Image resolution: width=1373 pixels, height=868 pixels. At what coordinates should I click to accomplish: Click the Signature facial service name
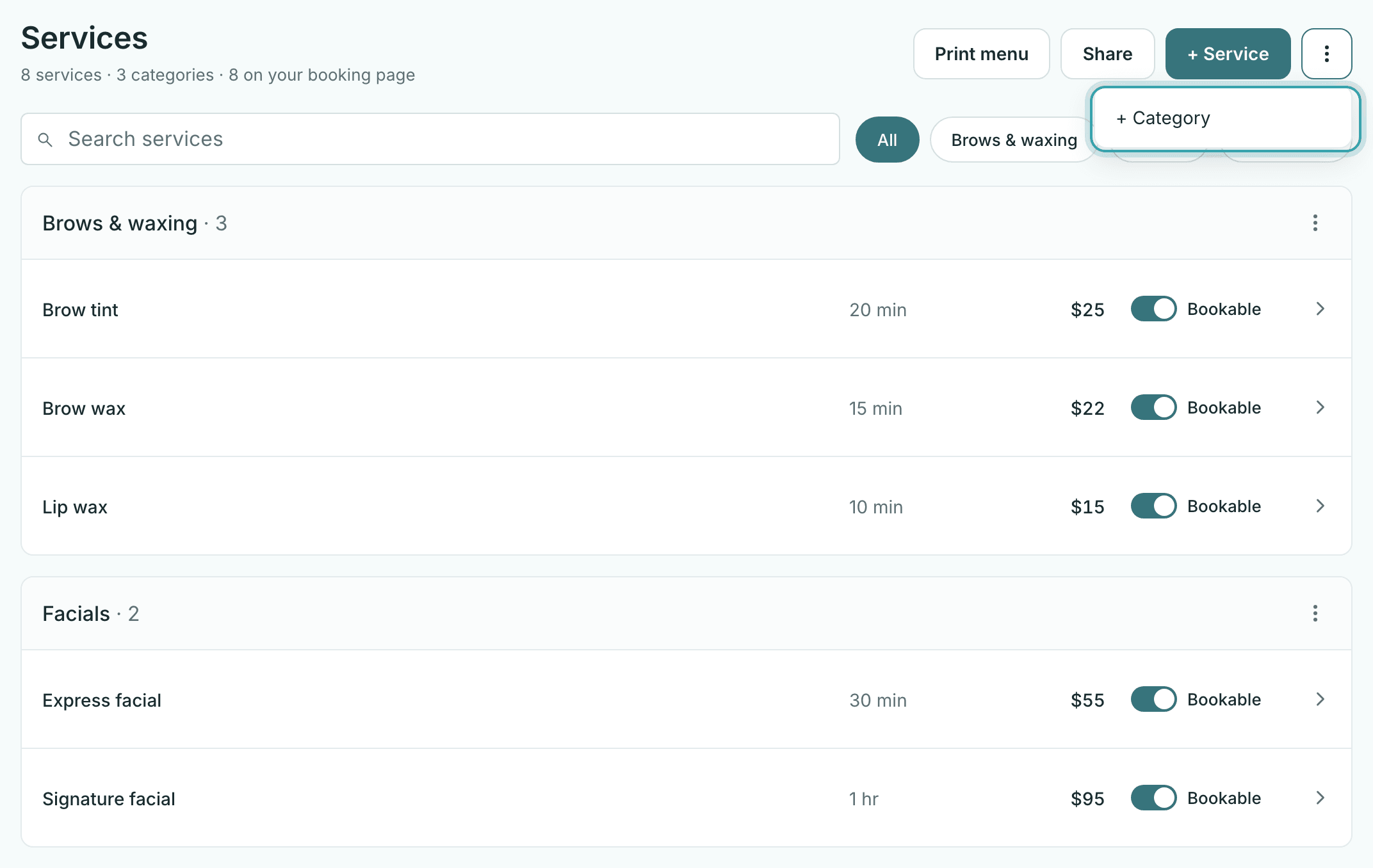tap(109, 799)
